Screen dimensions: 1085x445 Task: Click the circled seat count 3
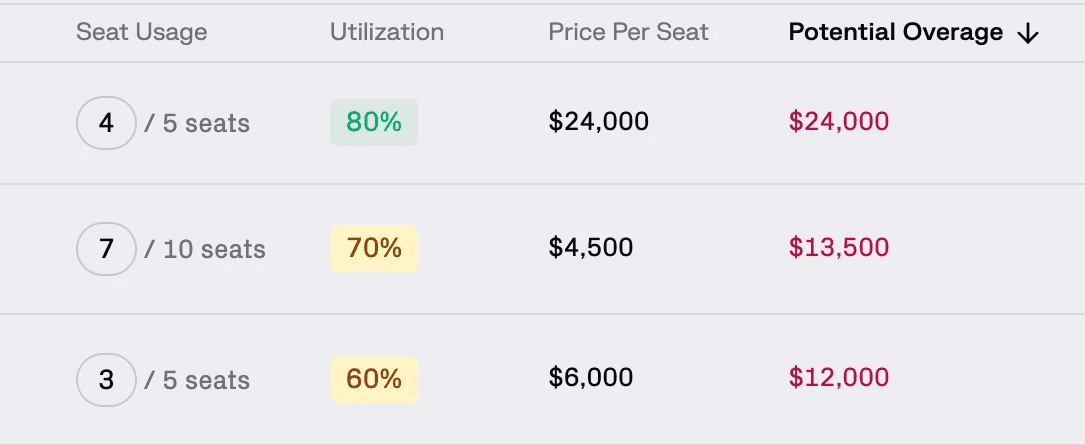(x=106, y=380)
